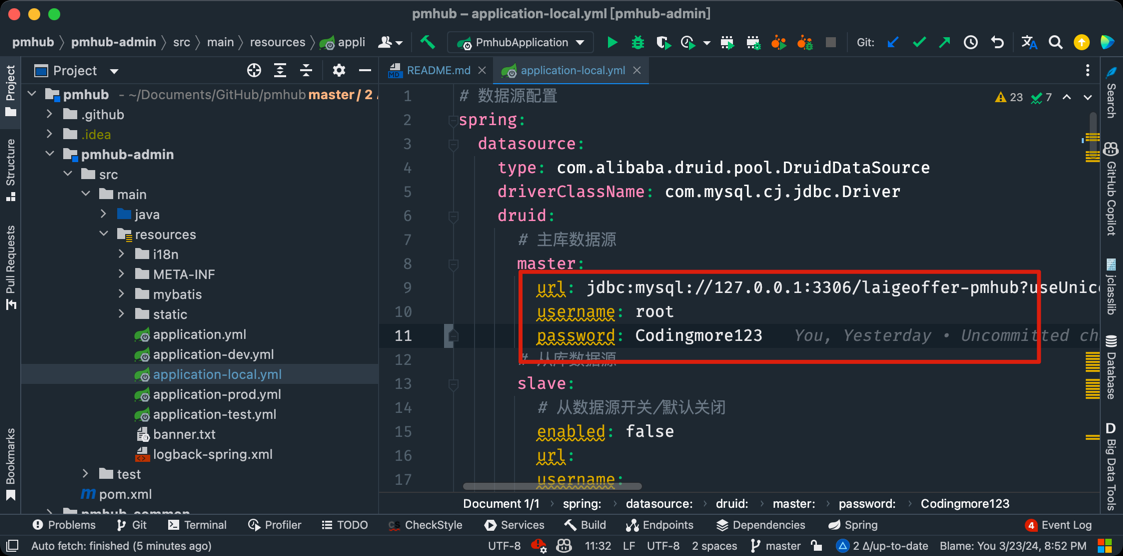Select opened file crosshair icon in Project panel
1123x556 pixels.
click(x=254, y=71)
